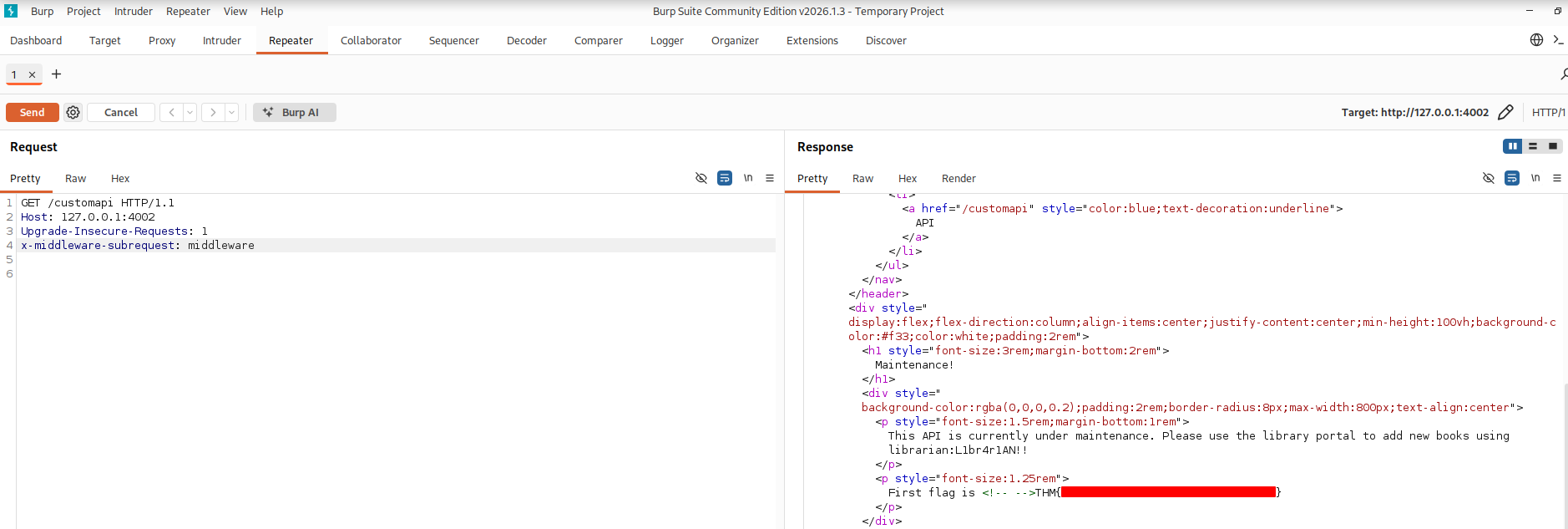
Task: Expand the forward history dropdown arrow
Action: pyautogui.click(x=231, y=112)
